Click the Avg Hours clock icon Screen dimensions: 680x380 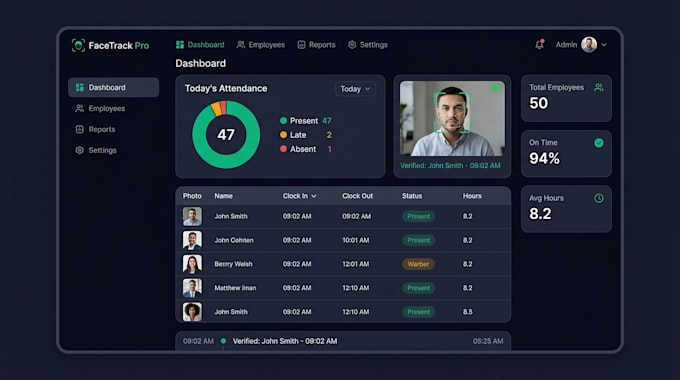(598, 198)
